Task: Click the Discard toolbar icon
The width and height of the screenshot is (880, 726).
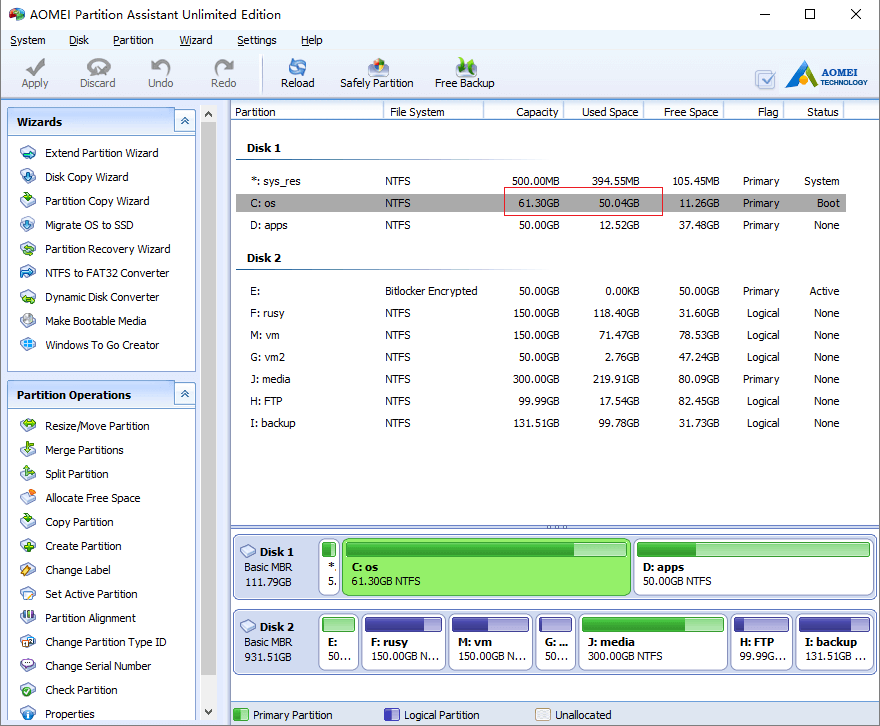Action: point(98,67)
